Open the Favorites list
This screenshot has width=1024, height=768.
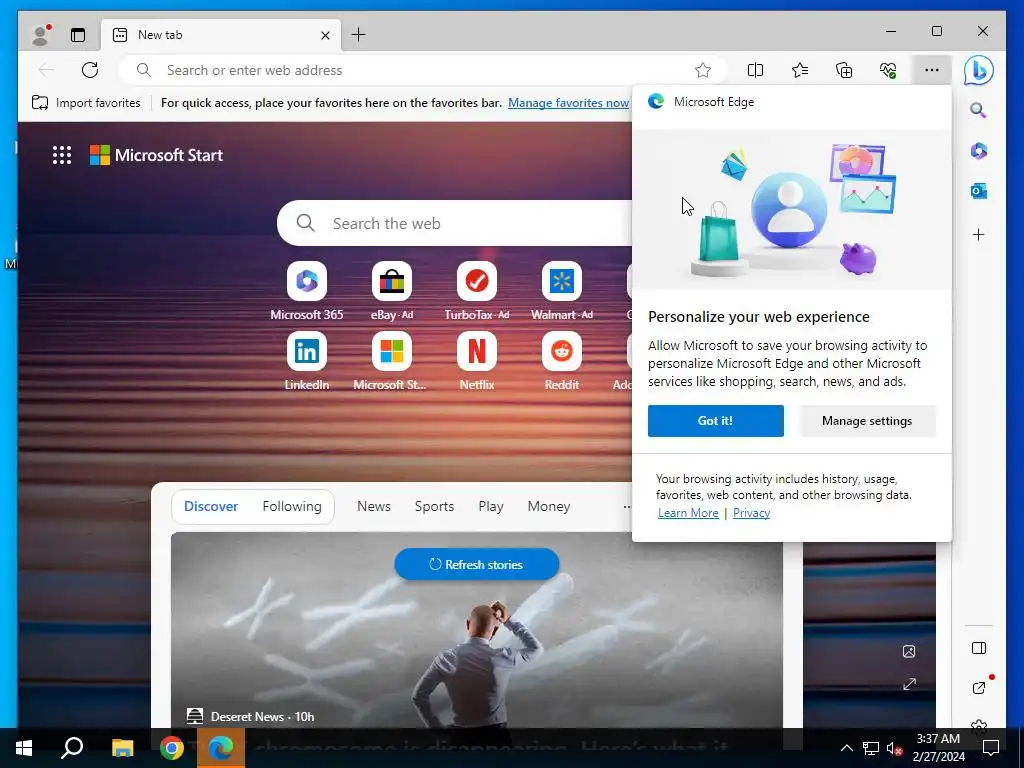point(799,70)
